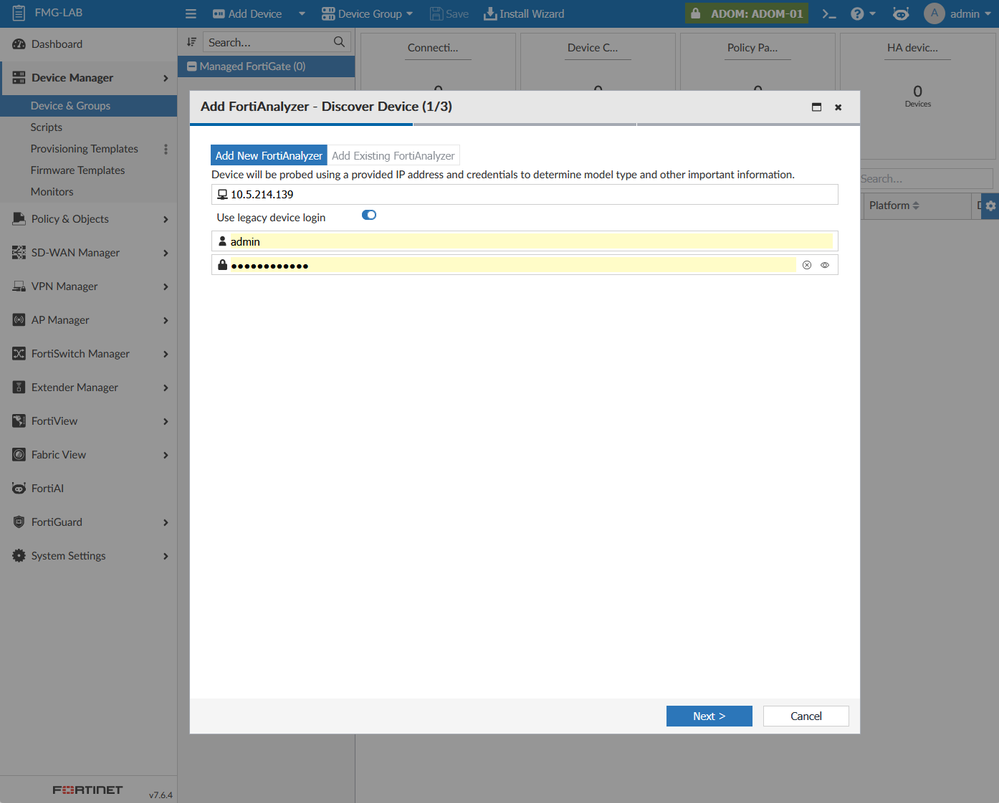The height and width of the screenshot is (803, 999).
Task: Click the hamburger menu toggle icon
Action: (x=190, y=13)
